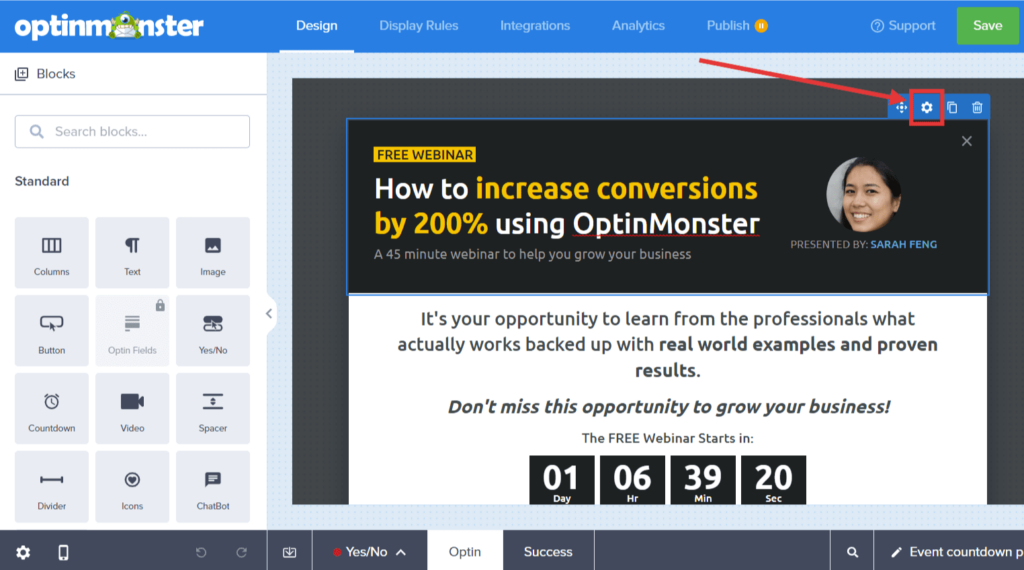The image size is (1024, 570).
Task: Add a Yes/No block
Action: (x=213, y=330)
